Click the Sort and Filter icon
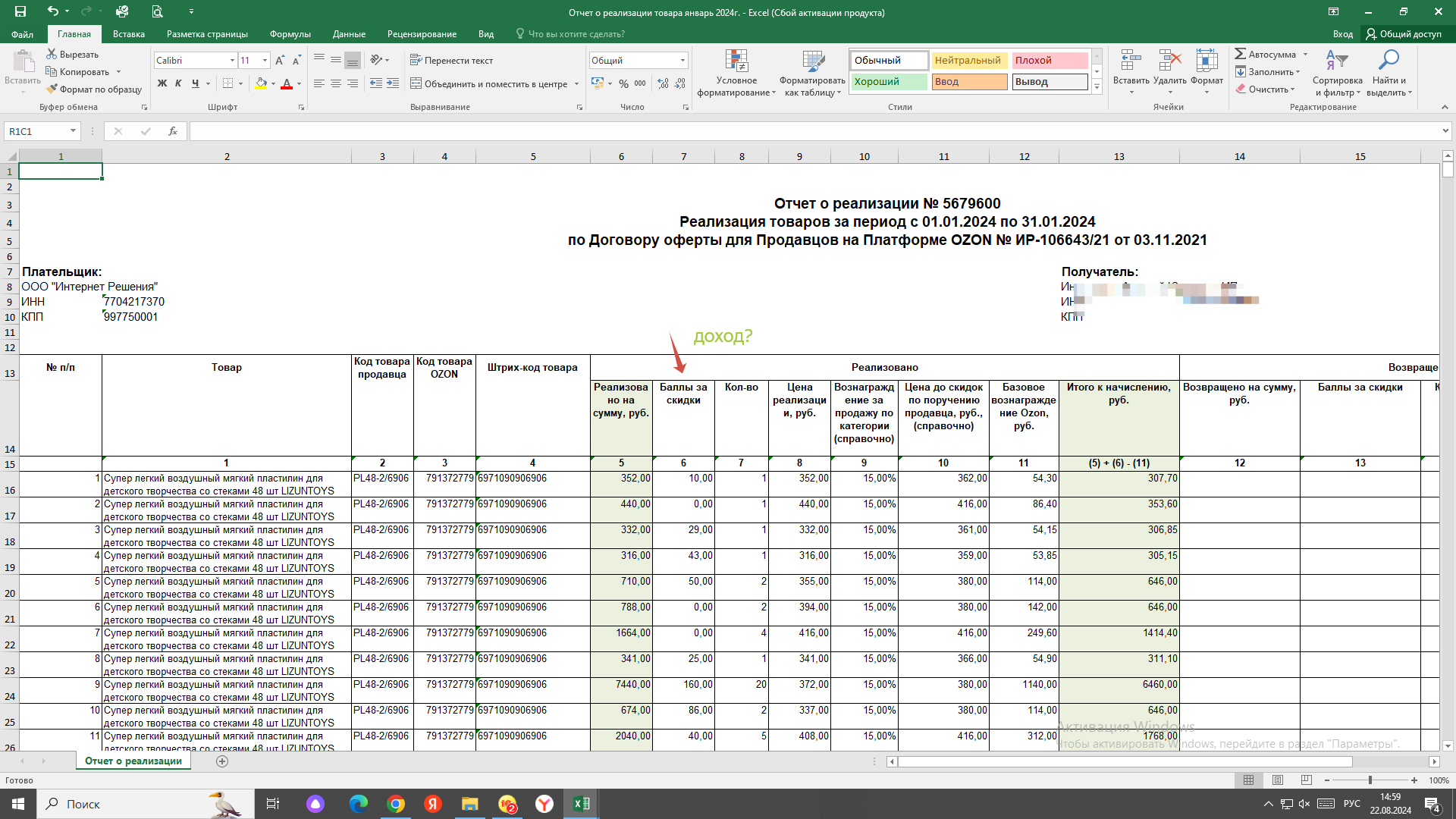 coord(1337,60)
